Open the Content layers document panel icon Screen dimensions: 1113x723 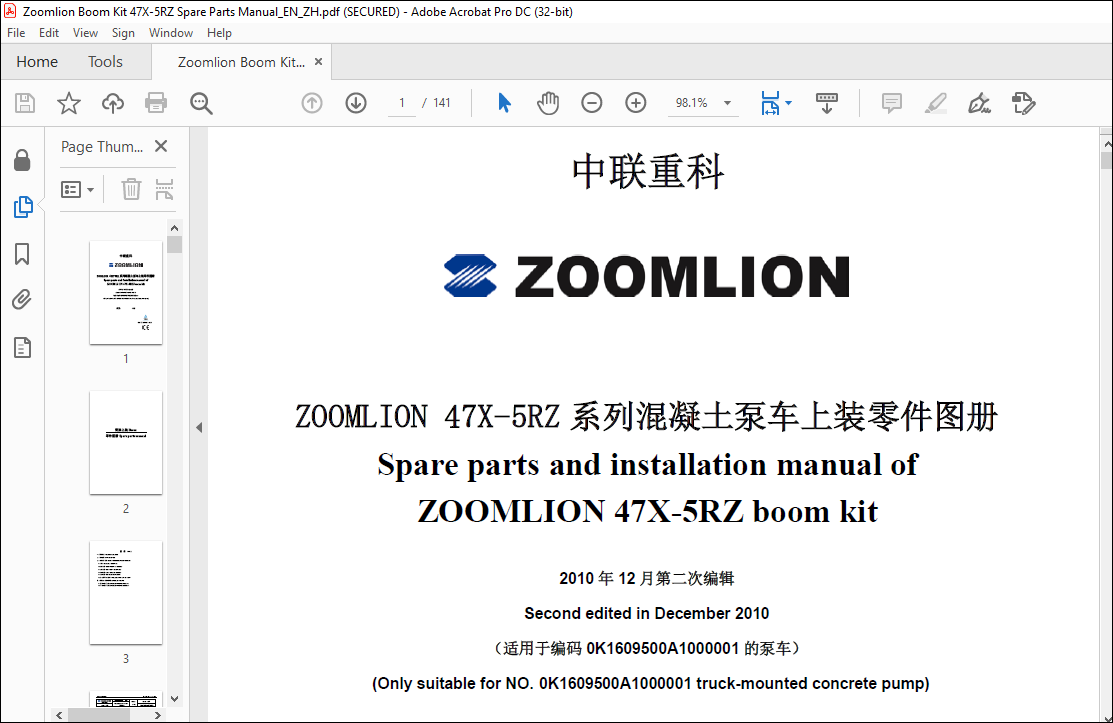click(22, 348)
